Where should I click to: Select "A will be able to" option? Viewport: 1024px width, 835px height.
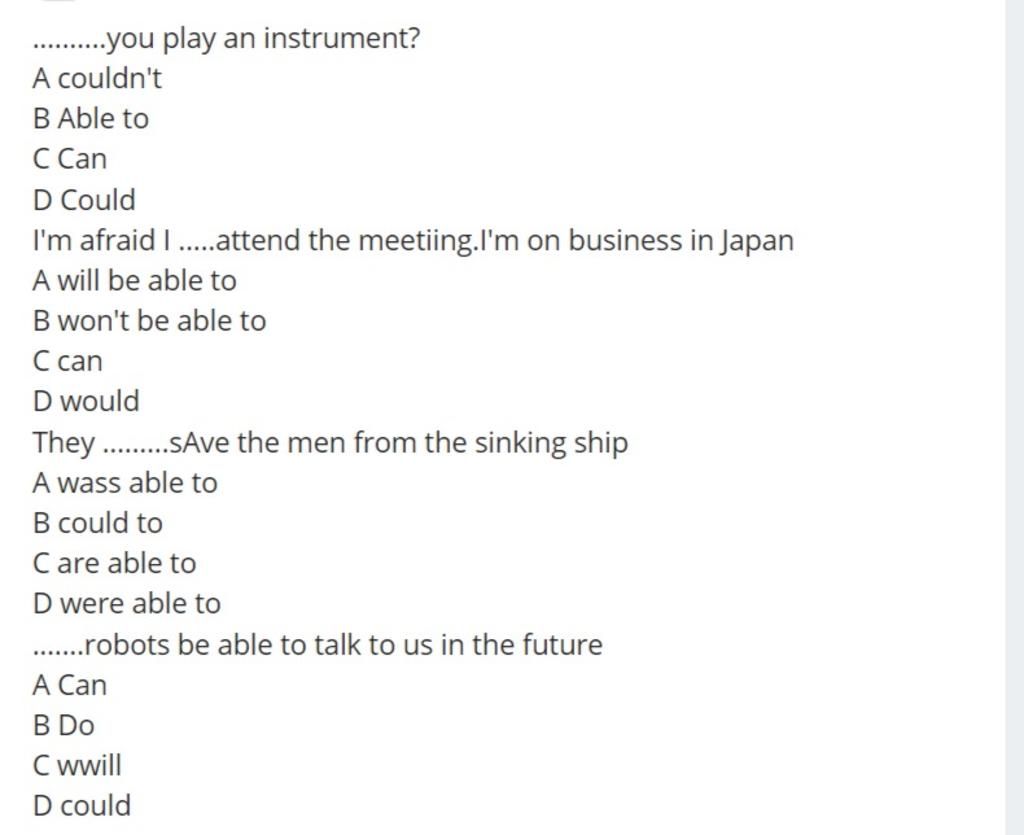tap(135, 281)
